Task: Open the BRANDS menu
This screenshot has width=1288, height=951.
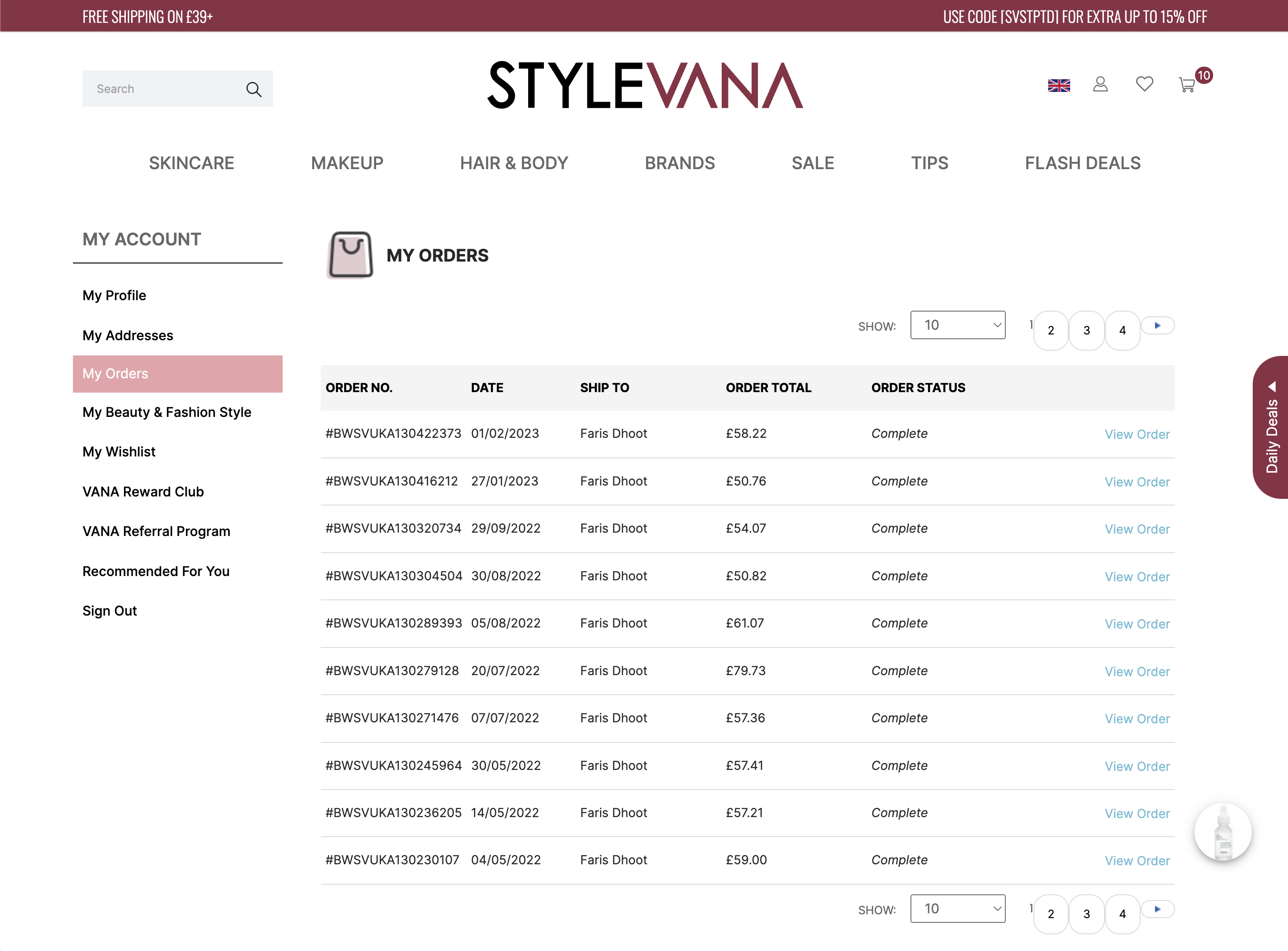Action: (679, 163)
